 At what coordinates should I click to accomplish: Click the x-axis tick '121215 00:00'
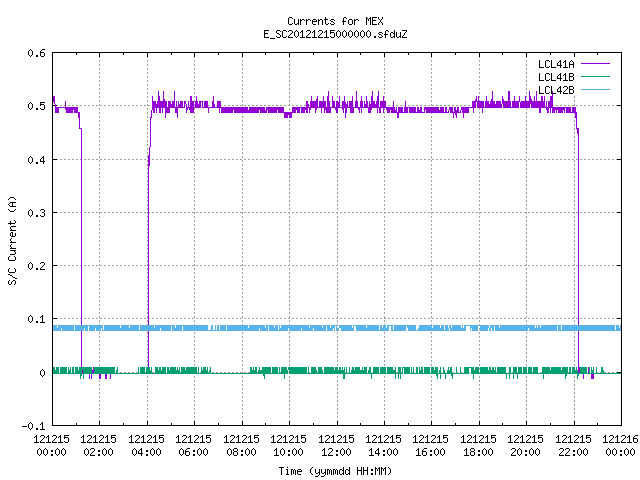[51, 446]
